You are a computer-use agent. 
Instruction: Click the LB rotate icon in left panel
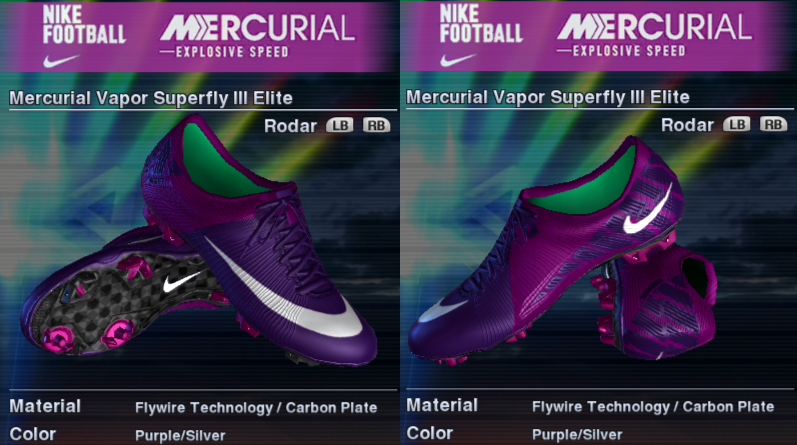(340, 125)
